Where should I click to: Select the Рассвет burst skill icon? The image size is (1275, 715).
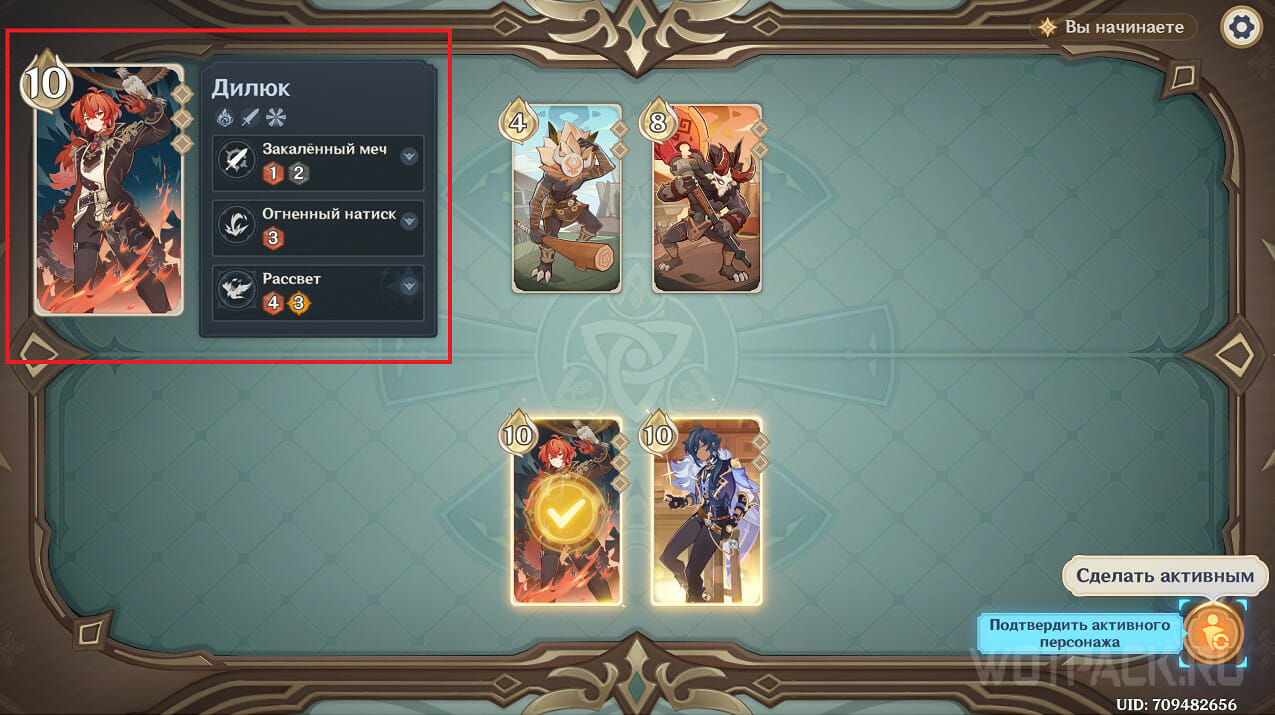pos(237,290)
